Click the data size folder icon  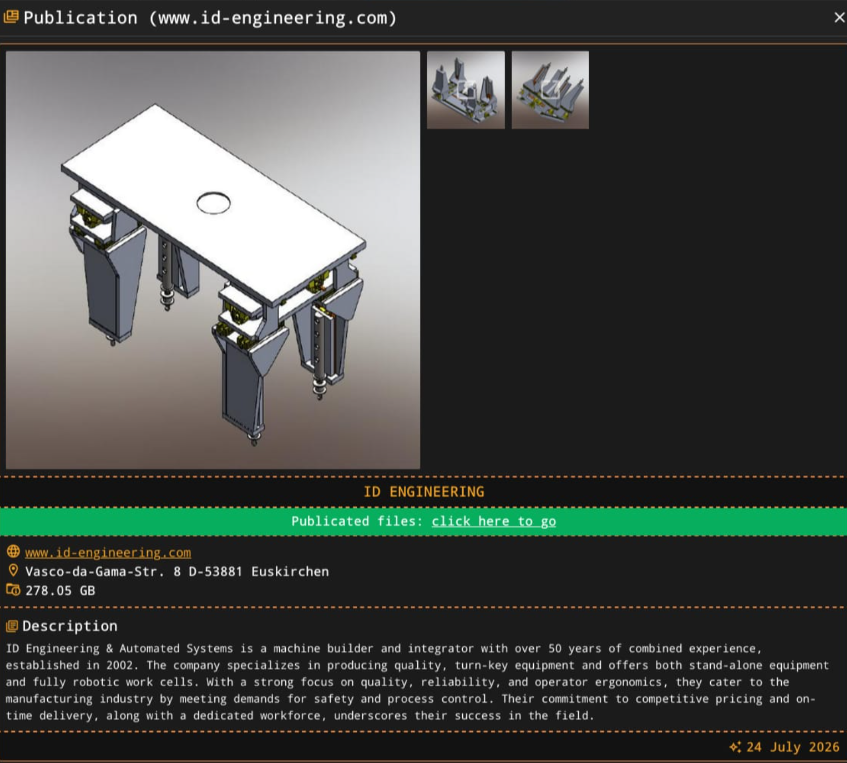[x=13, y=590]
